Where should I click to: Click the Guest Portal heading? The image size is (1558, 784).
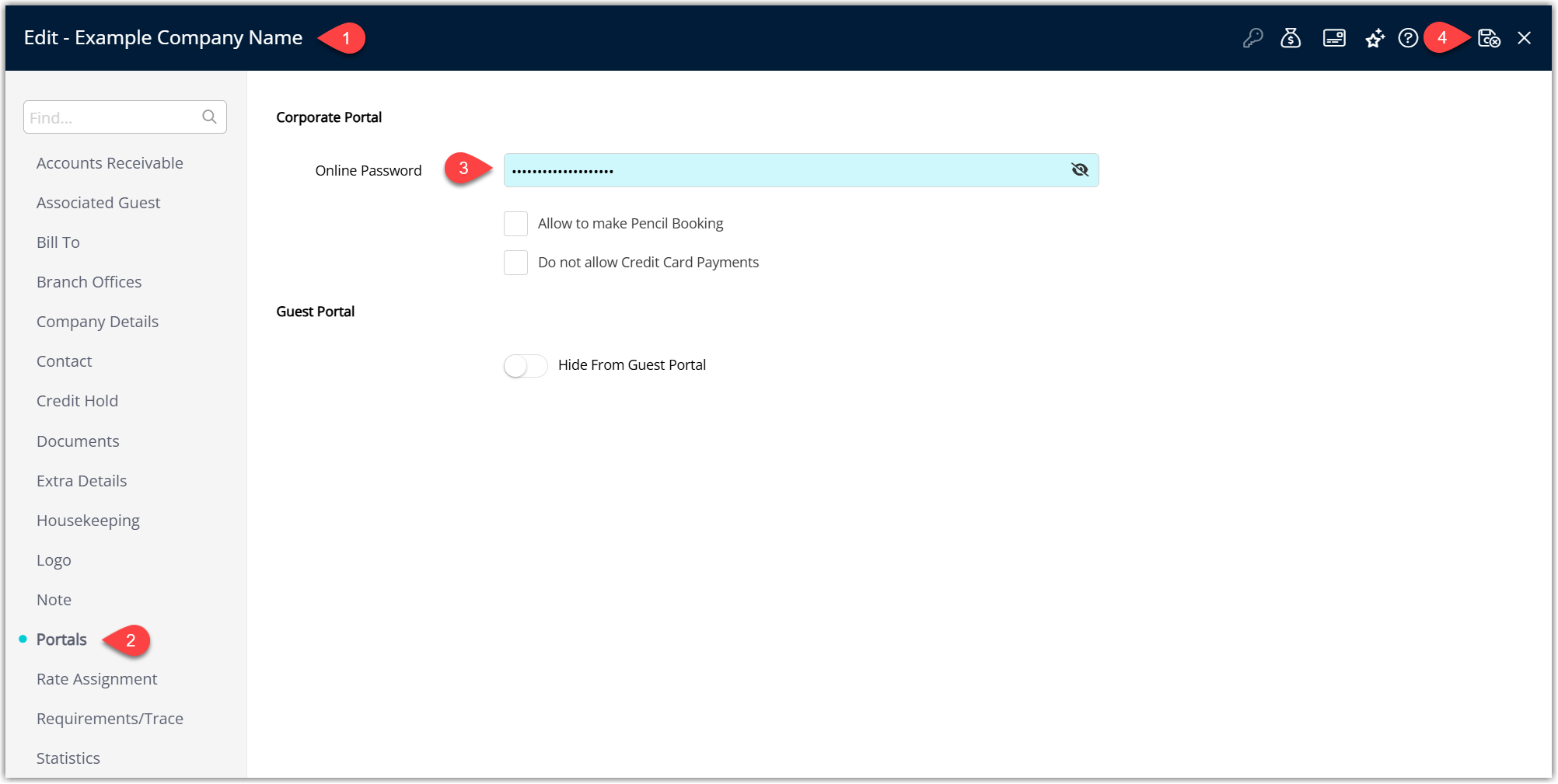315,312
